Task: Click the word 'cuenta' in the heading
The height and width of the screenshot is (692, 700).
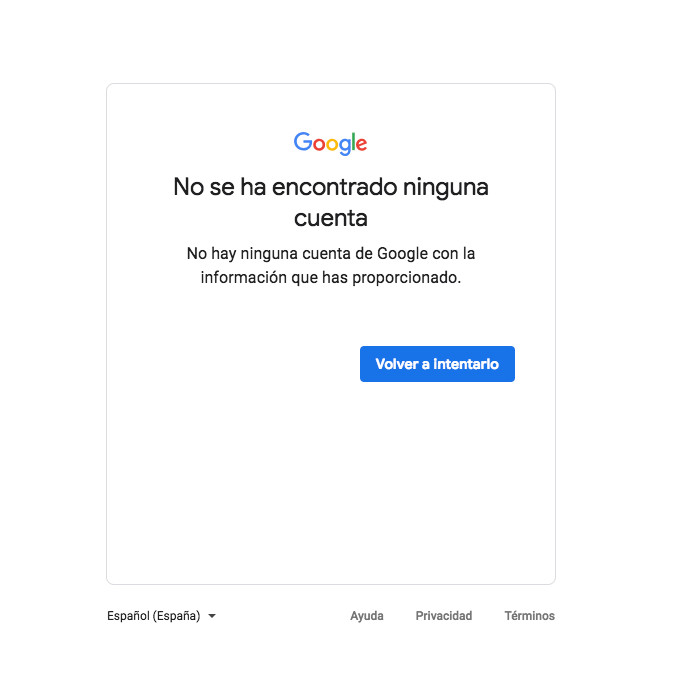Action: [x=331, y=218]
